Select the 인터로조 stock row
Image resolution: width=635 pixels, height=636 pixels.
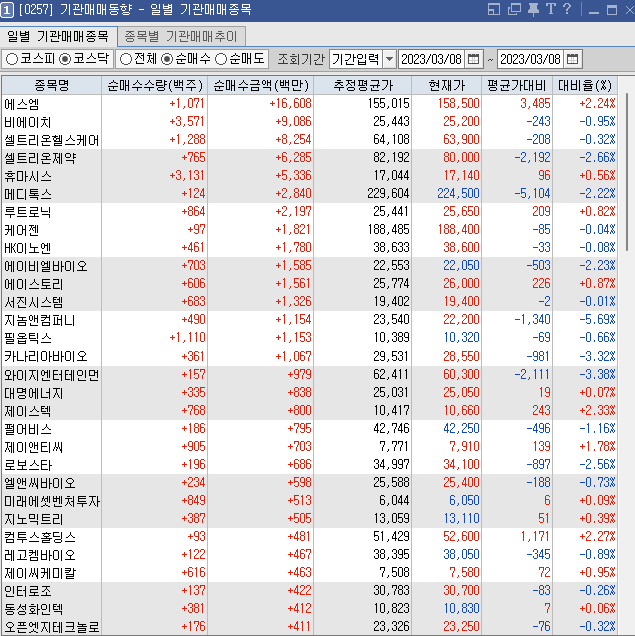pos(310,591)
